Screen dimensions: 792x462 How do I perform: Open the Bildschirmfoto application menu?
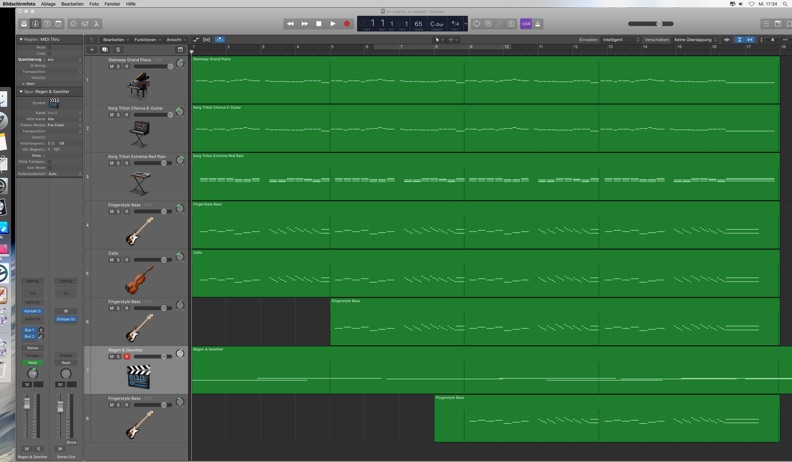tap(19, 4)
